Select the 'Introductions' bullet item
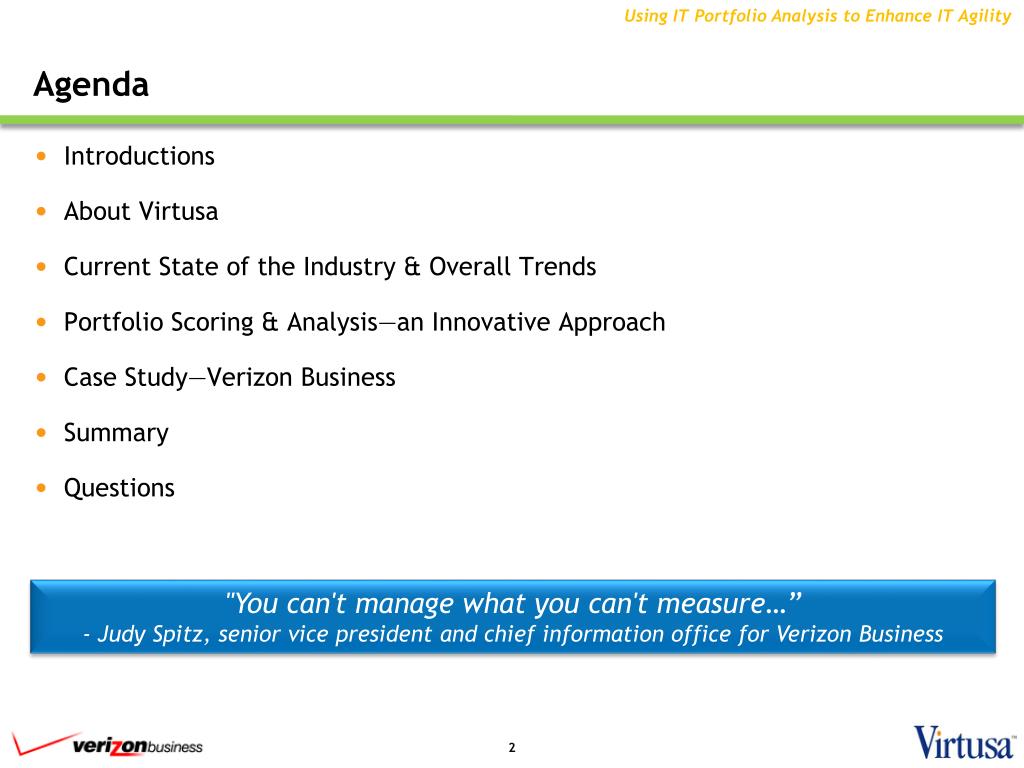This screenshot has width=1024, height=768. [139, 156]
